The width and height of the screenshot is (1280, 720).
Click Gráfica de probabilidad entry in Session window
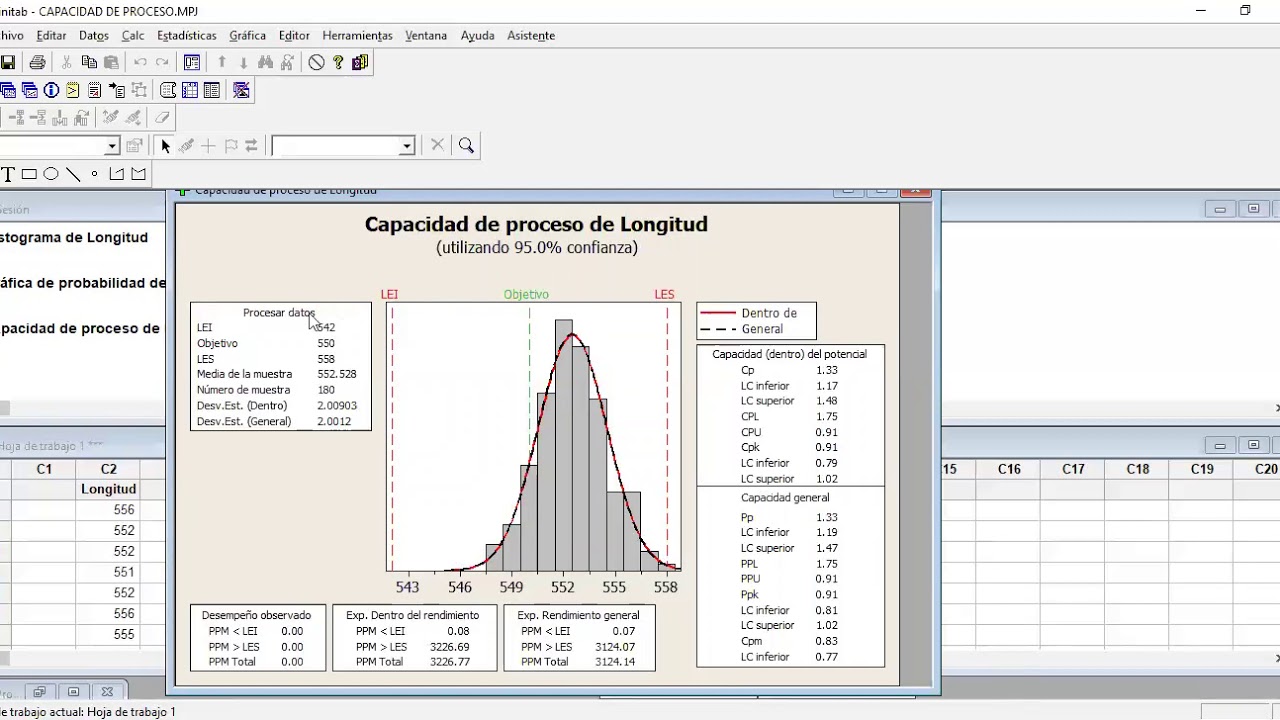83,283
